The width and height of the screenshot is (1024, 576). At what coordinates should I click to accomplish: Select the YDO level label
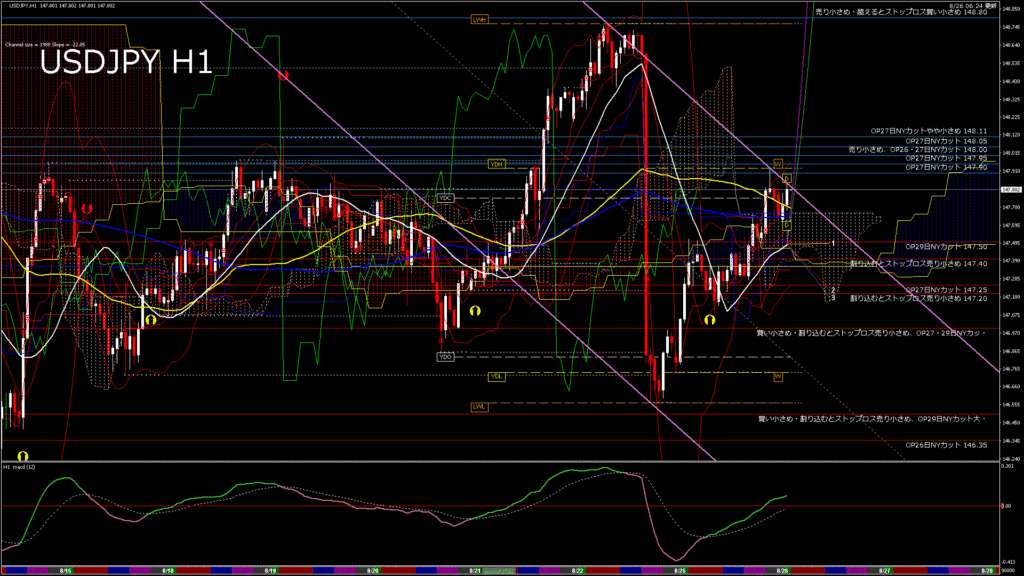point(446,356)
